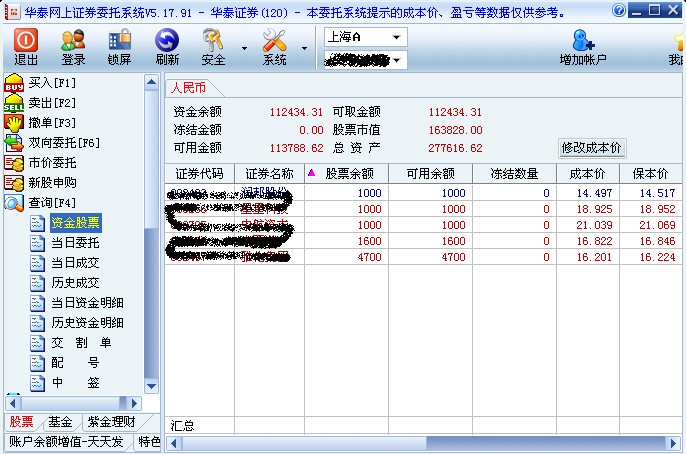Image resolution: width=686 pixels, height=454 pixels.
Task: Click the 退出 exit toolbar icon
Action: [x=26, y=40]
